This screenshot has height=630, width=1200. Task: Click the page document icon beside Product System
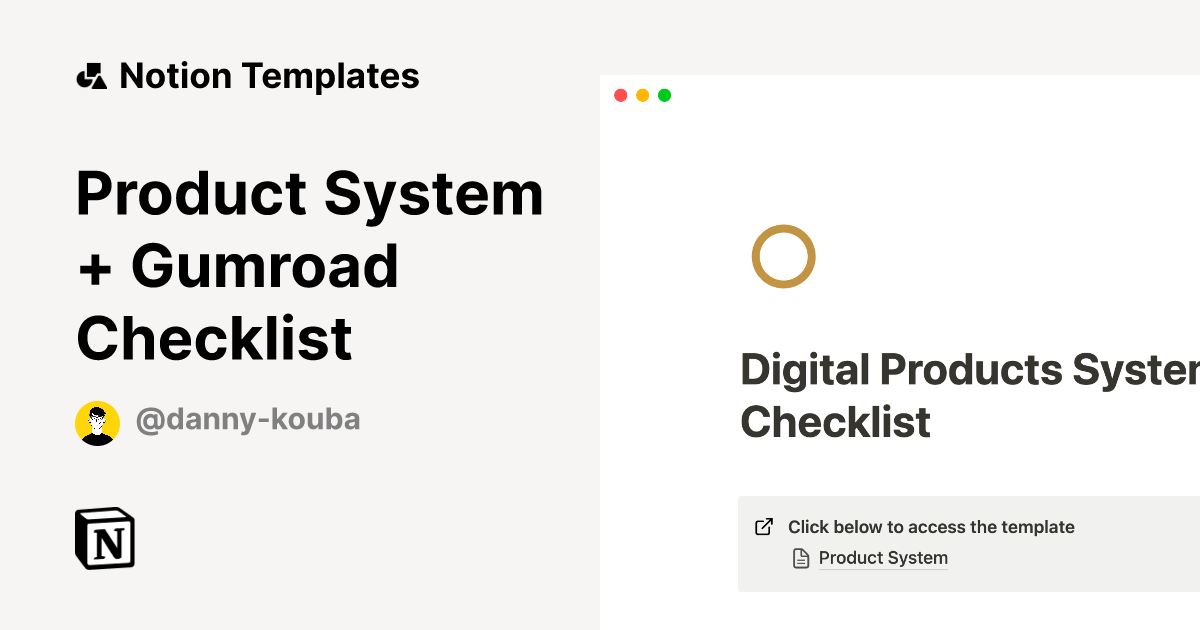pos(800,559)
